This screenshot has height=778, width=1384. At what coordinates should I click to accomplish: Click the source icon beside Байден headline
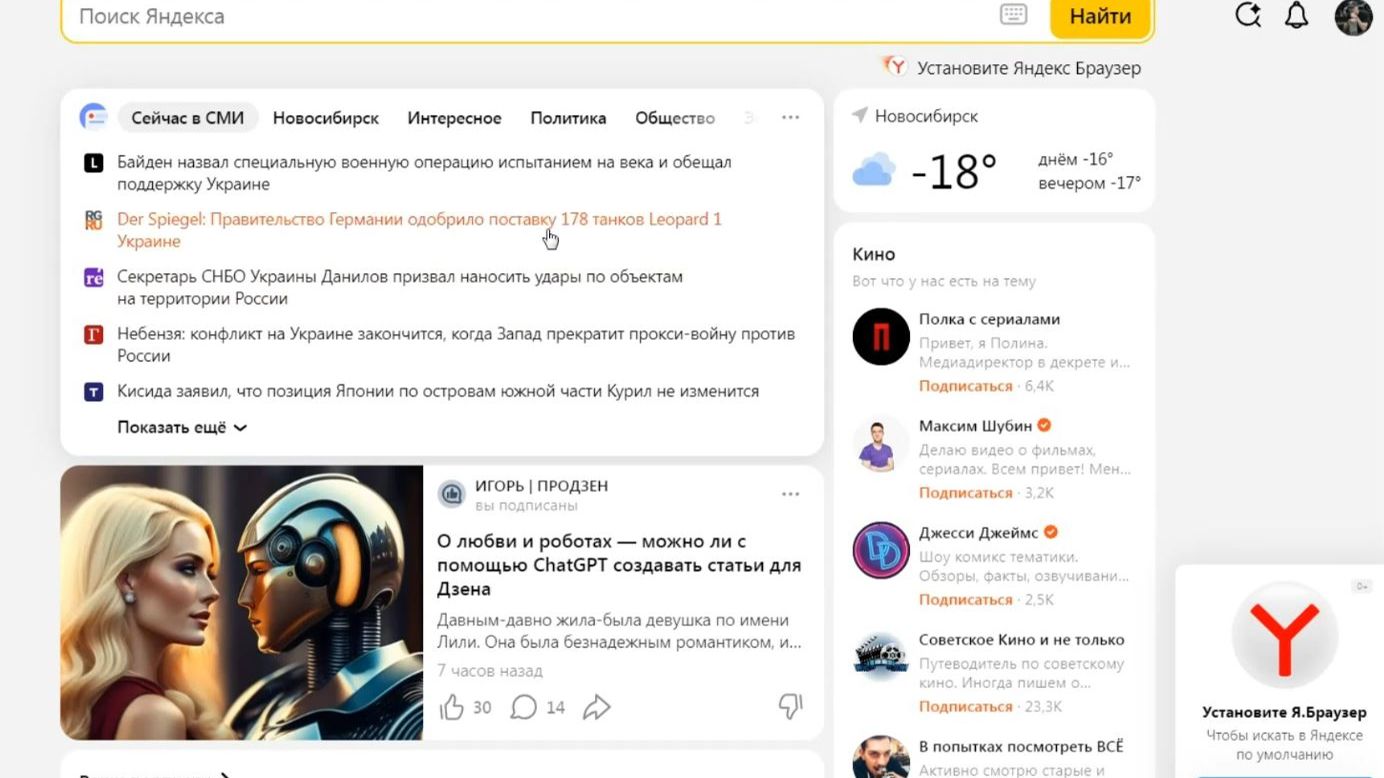pyautogui.click(x=93, y=163)
